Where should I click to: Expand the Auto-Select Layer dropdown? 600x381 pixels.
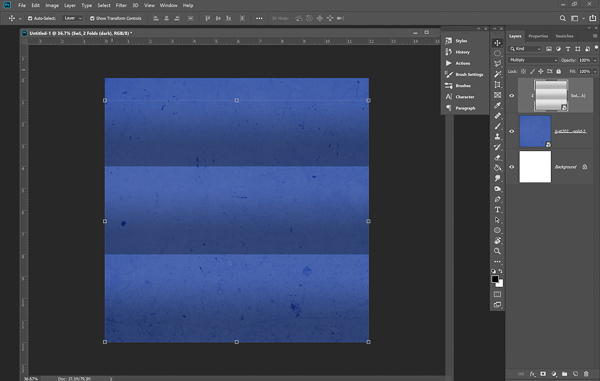point(72,18)
